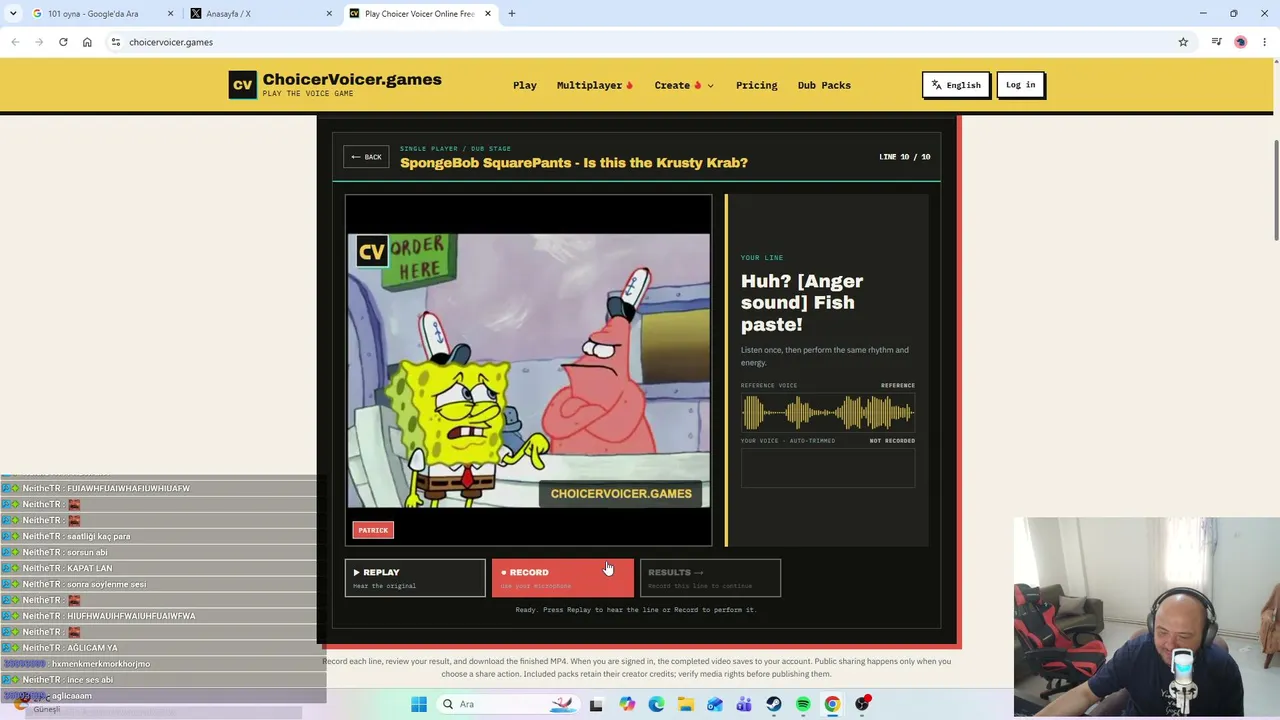Go to the Pricing page
This screenshot has width=1280, height=720.
tap(756, 85)
